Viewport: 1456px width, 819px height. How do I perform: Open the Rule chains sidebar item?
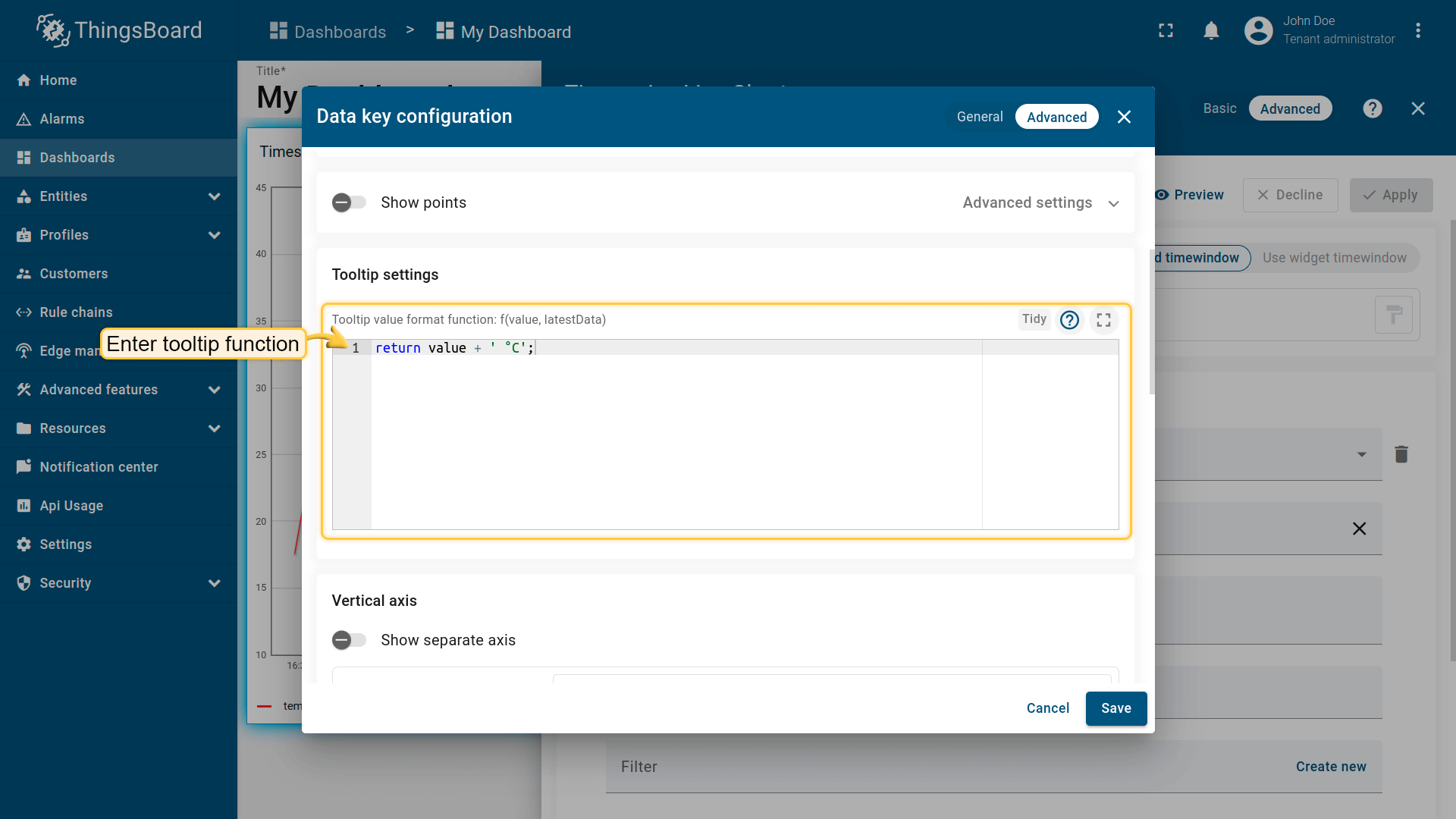pyautogui.click(x=76, y=312)
